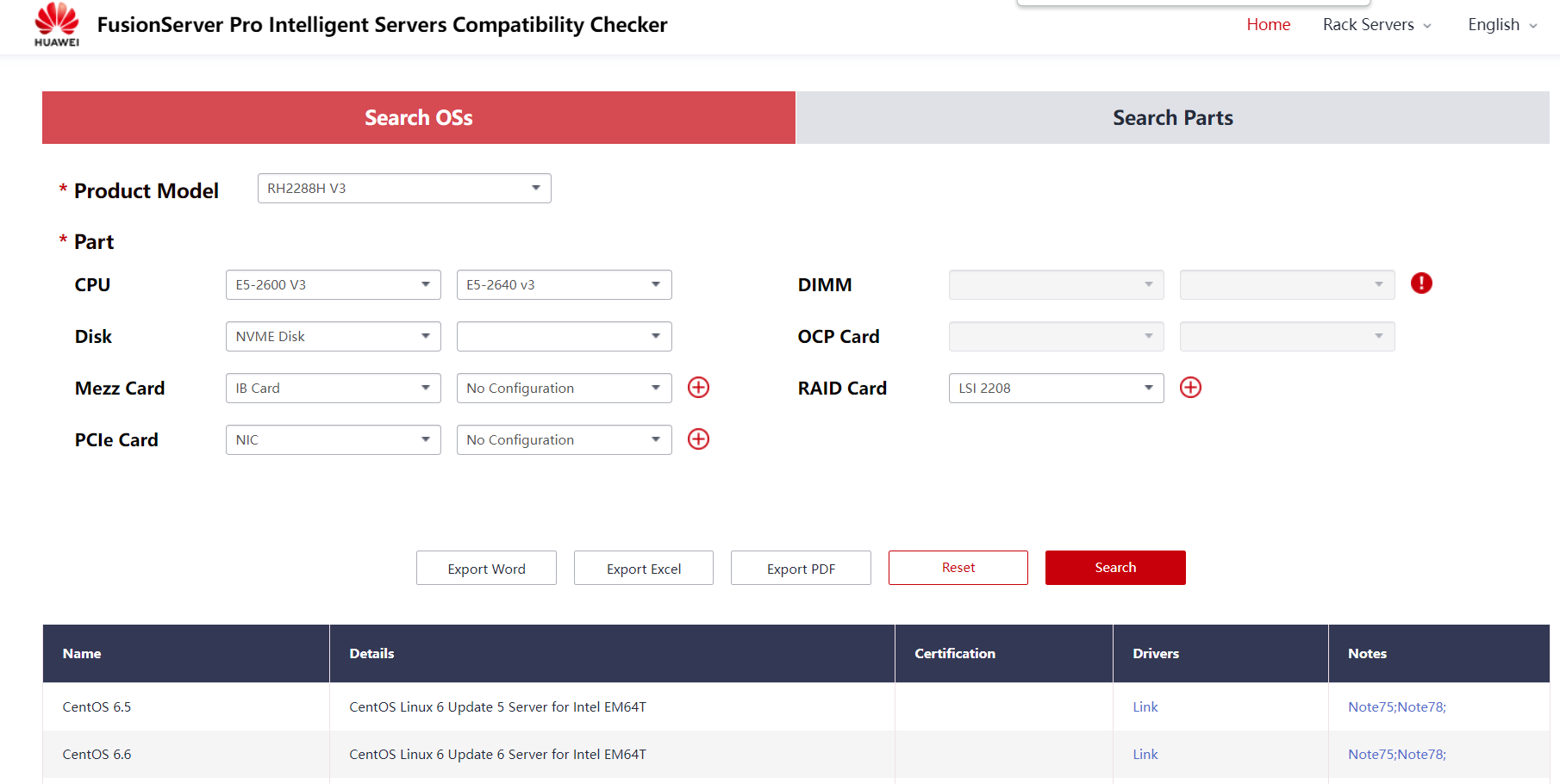This screenshot has height=784, width=1560.
Task: Add another RAID Card row
Action: [x=1190, y=388]
